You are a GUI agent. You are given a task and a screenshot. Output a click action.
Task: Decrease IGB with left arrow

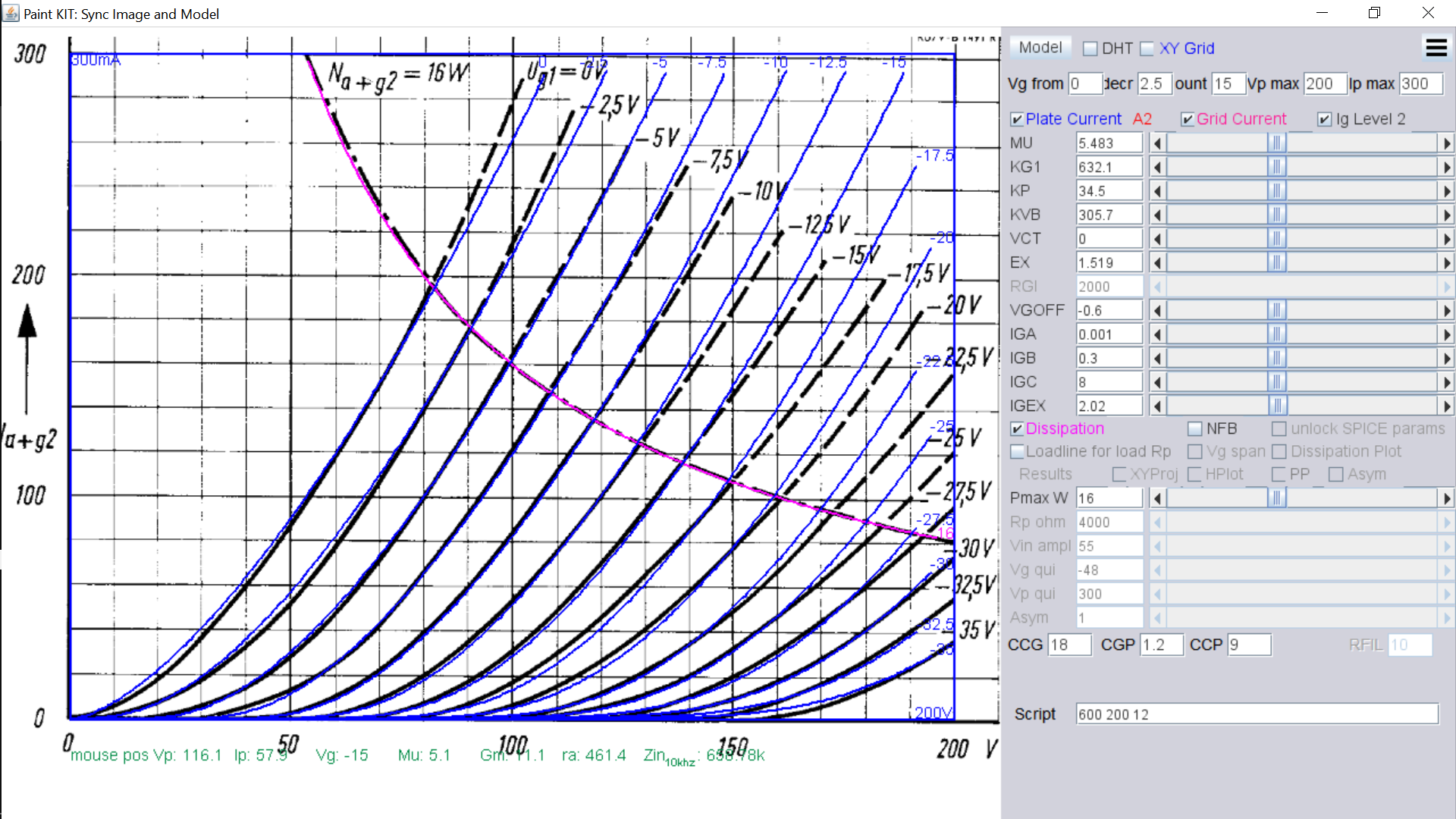pyautogui.click(x=1157, y=358)
